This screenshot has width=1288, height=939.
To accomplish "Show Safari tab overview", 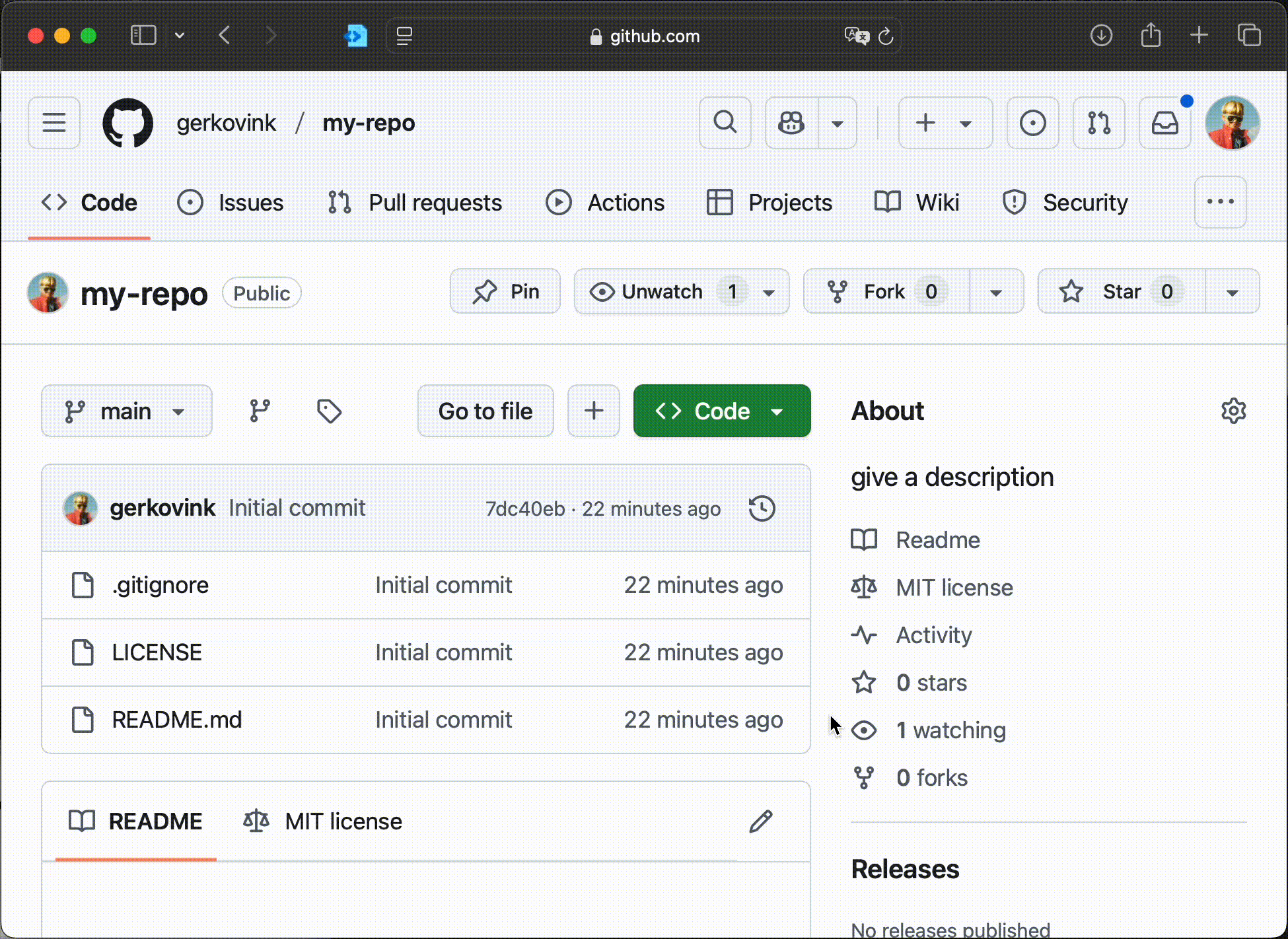I will (1249, 36).
